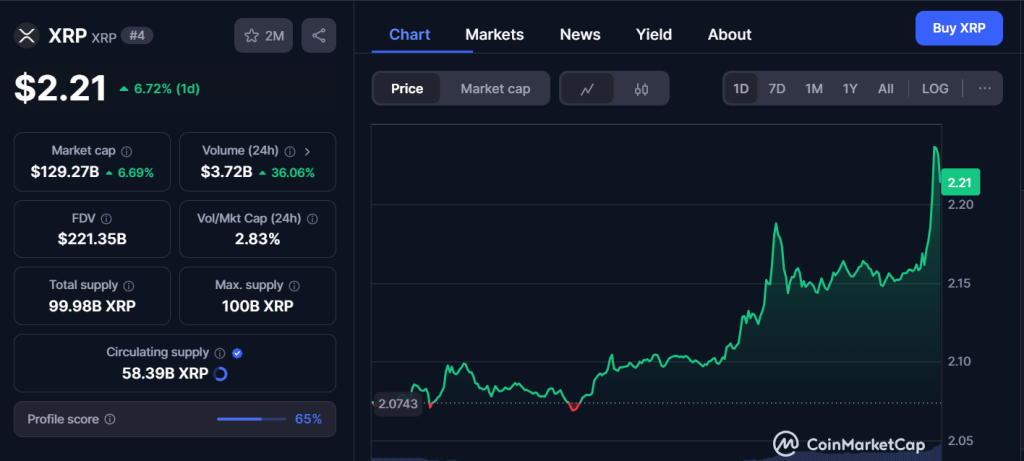Select 7D time range
The width and height of the screenshot is (1024, 461).
[776, 89]
